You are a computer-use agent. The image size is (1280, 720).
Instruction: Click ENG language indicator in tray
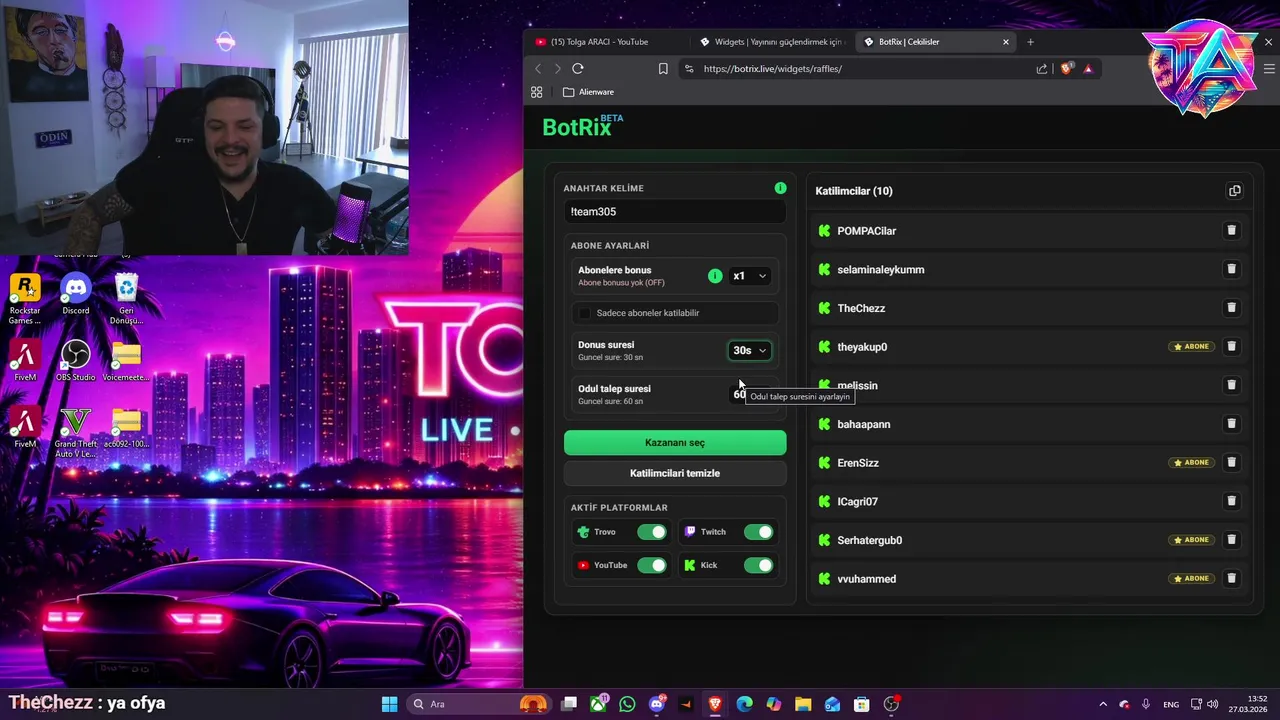point(1171,704)
